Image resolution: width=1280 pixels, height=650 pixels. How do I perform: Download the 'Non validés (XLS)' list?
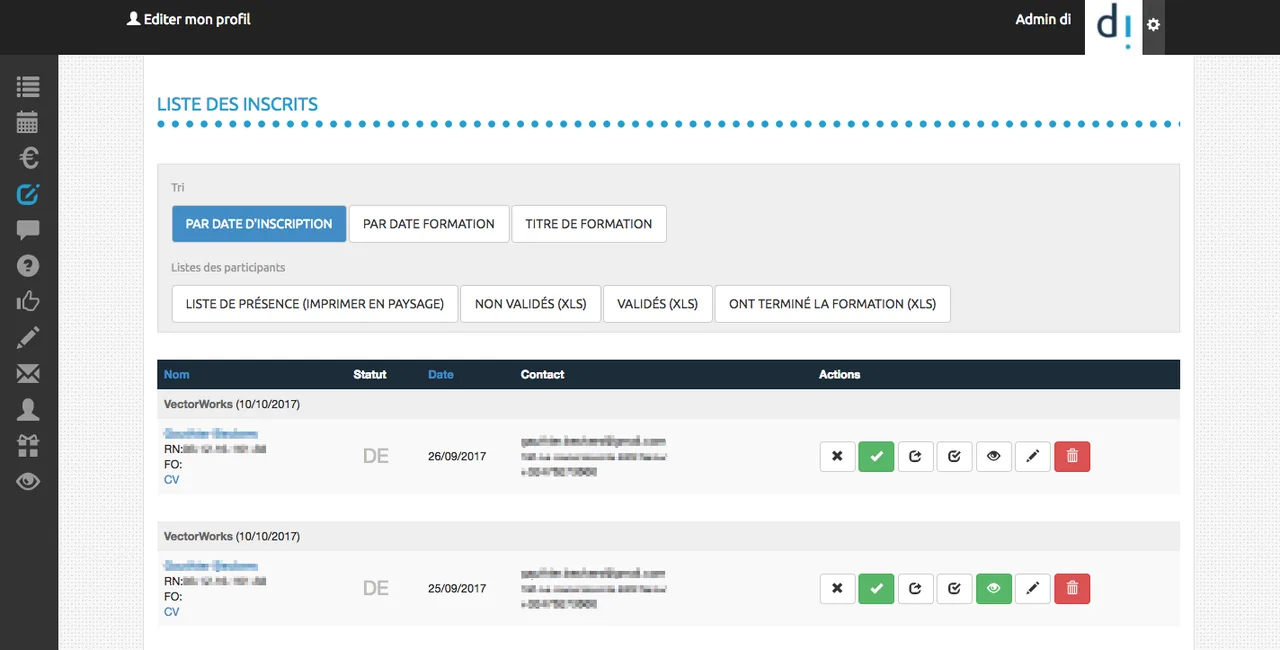coord(531,304)
